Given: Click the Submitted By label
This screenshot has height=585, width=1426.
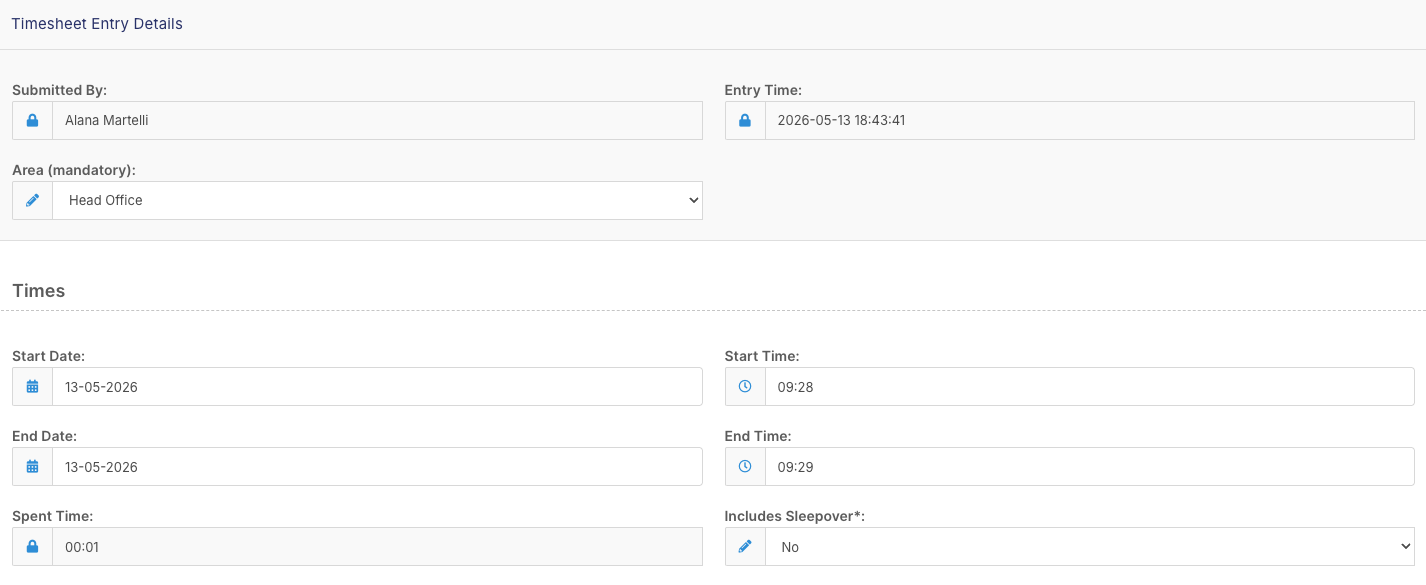Looking at the screenshot, I should point(59,90).
